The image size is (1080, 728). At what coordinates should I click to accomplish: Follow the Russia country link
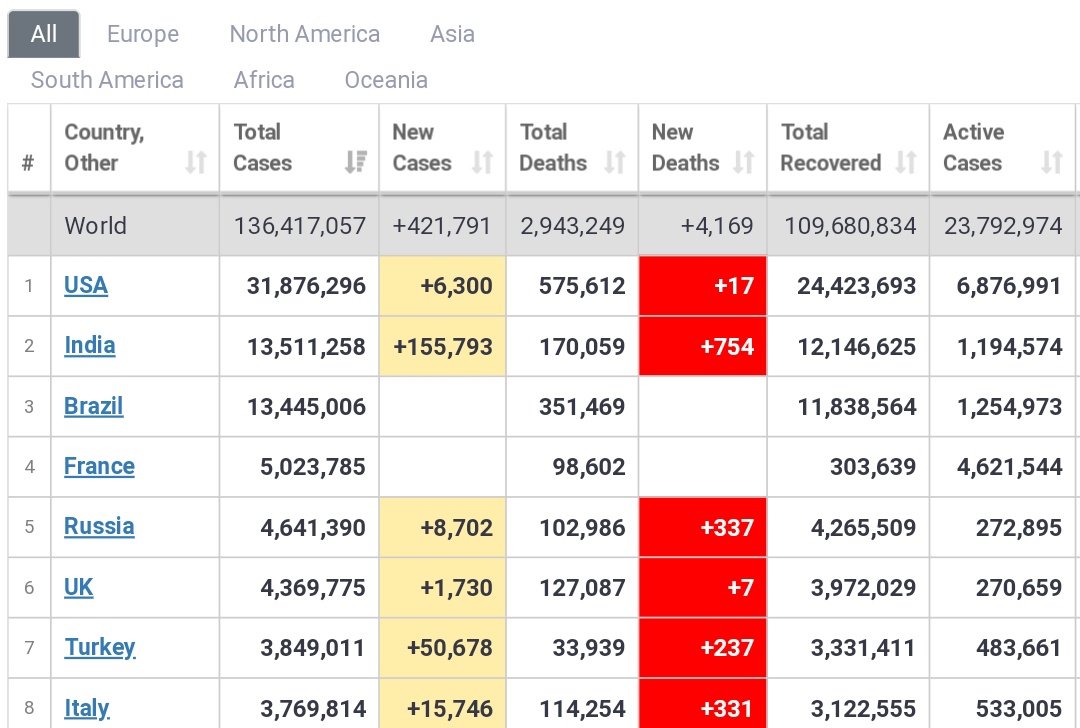[99, 526]
